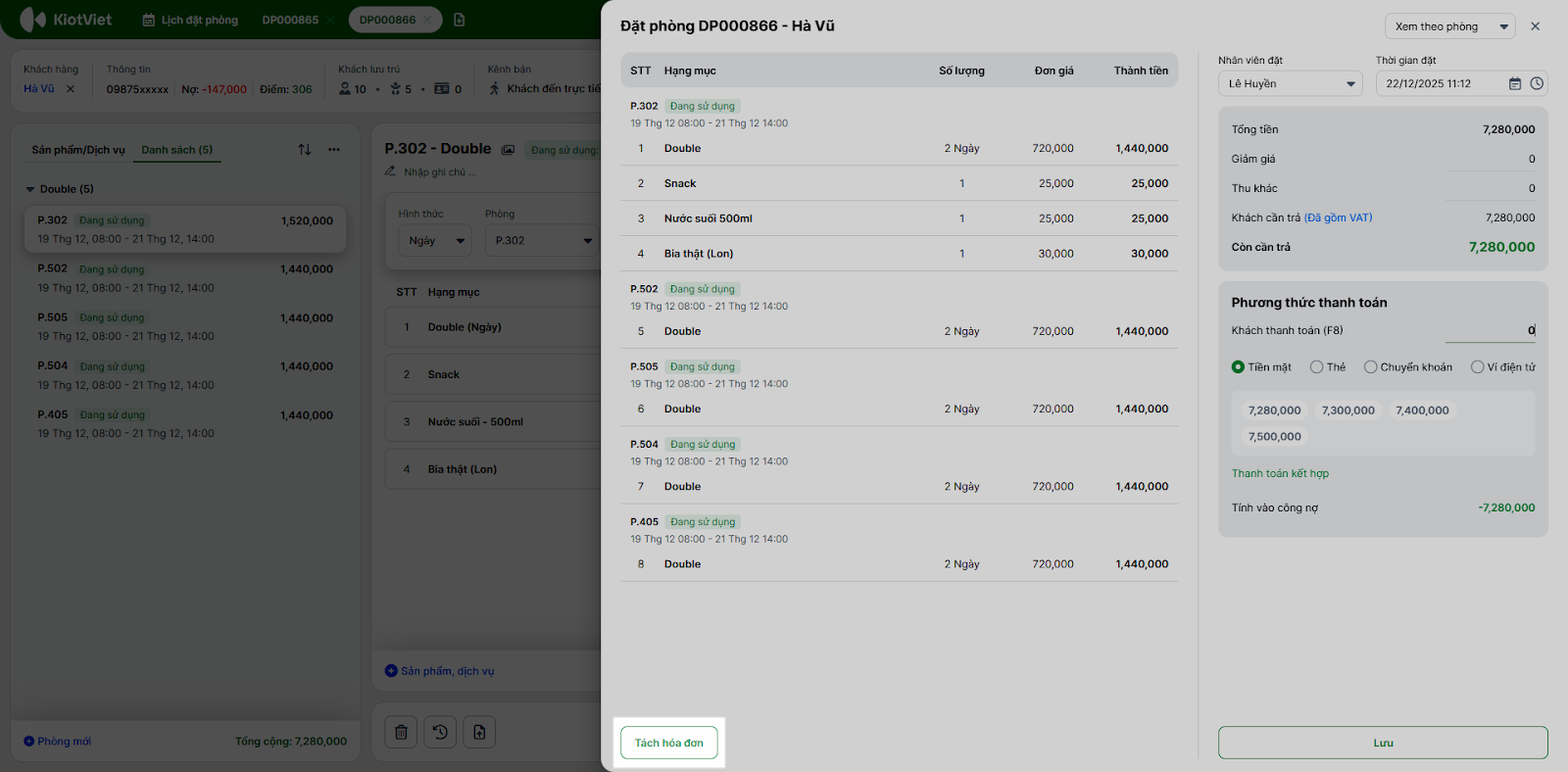Click the sort arrows icon in the room list
1568x772 pixels.
(305, 150)
